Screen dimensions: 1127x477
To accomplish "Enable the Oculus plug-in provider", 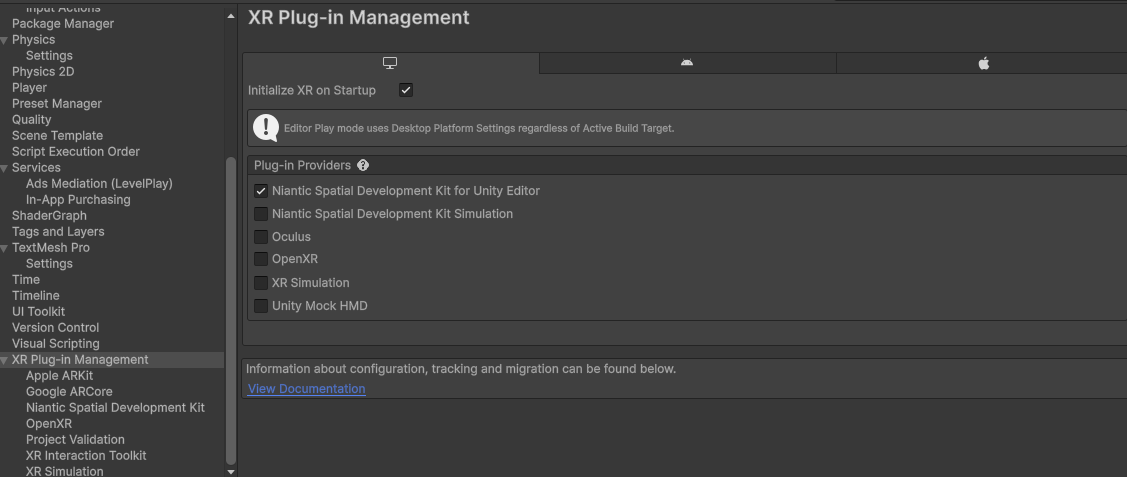I will tap(261, 237).
